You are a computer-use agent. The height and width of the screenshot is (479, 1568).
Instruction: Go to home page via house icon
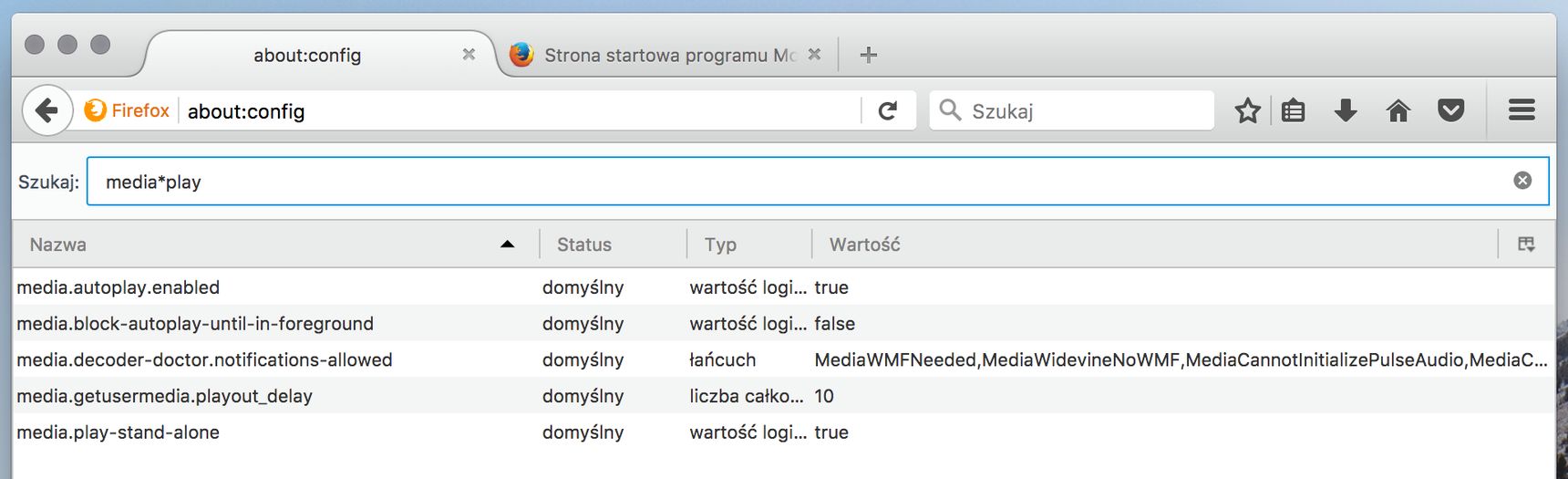pos(1398,110)
